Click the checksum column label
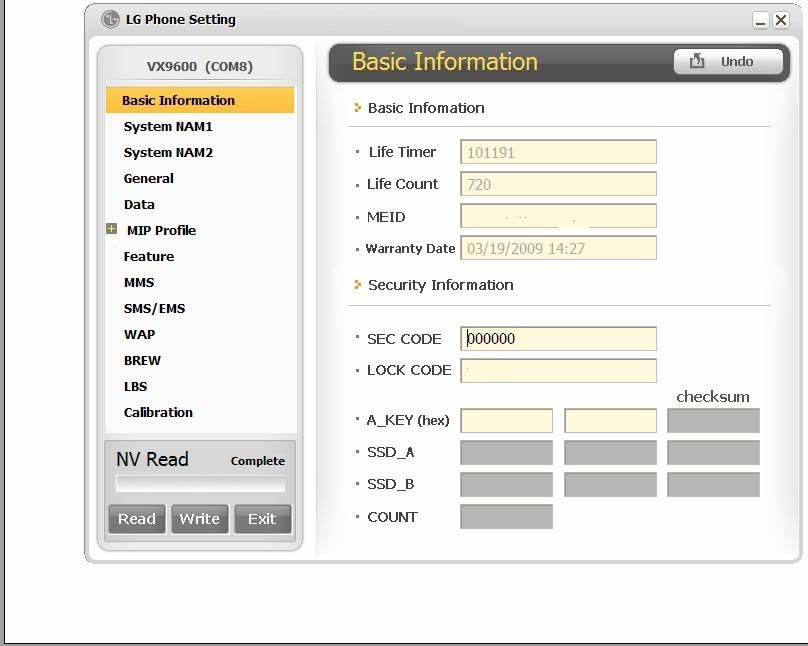 coord(713,397)
